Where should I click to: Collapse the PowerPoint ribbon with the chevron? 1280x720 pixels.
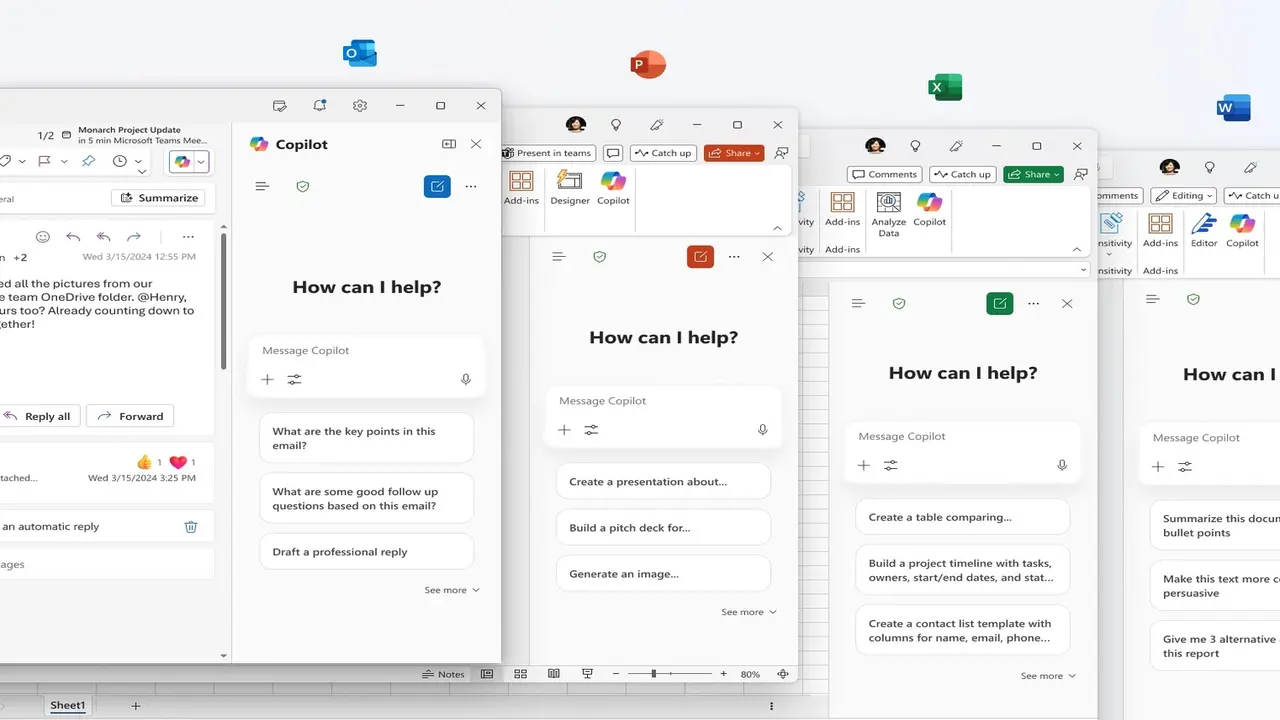777,228
